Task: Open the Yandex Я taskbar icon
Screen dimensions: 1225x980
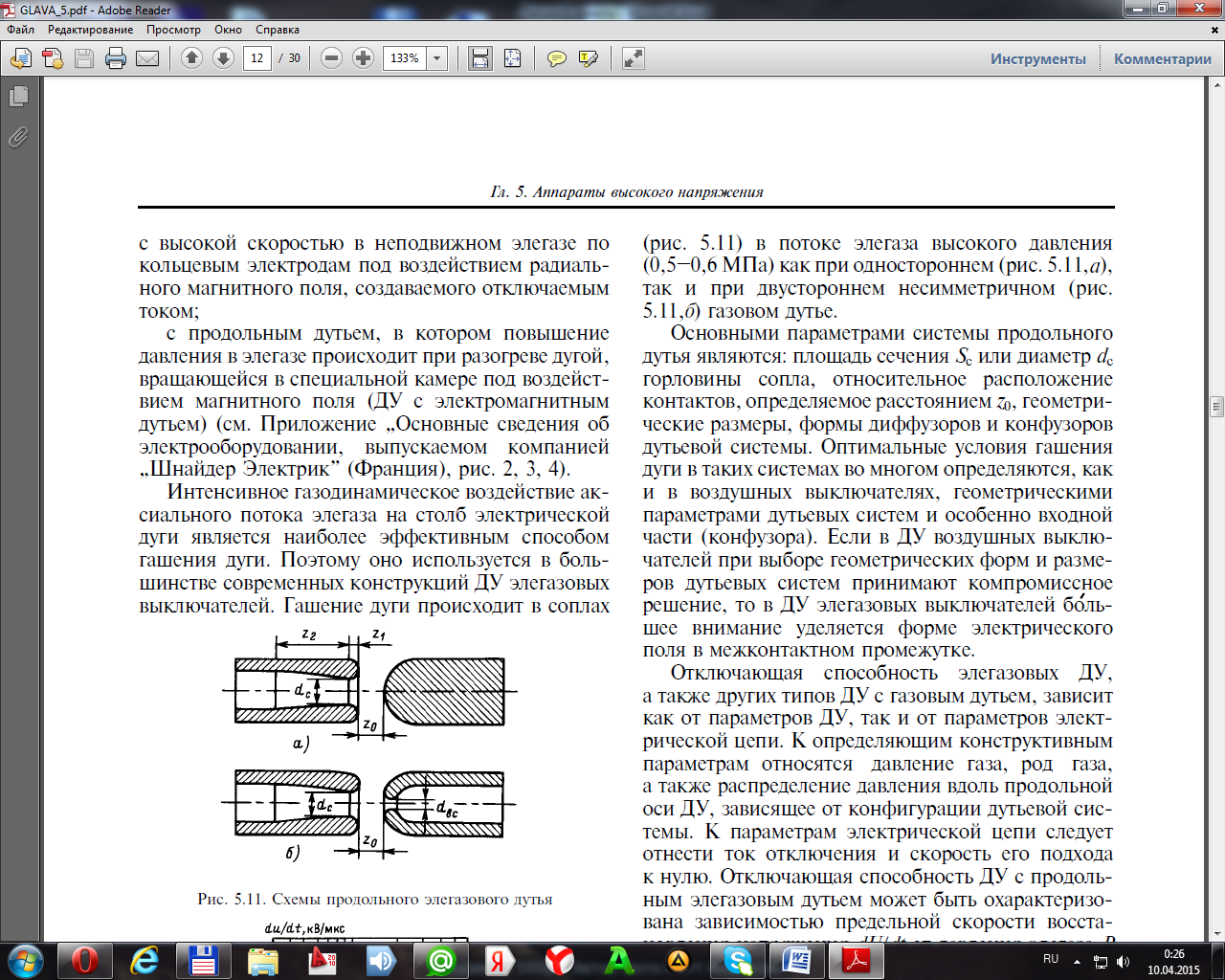Action: click(500, 961)
